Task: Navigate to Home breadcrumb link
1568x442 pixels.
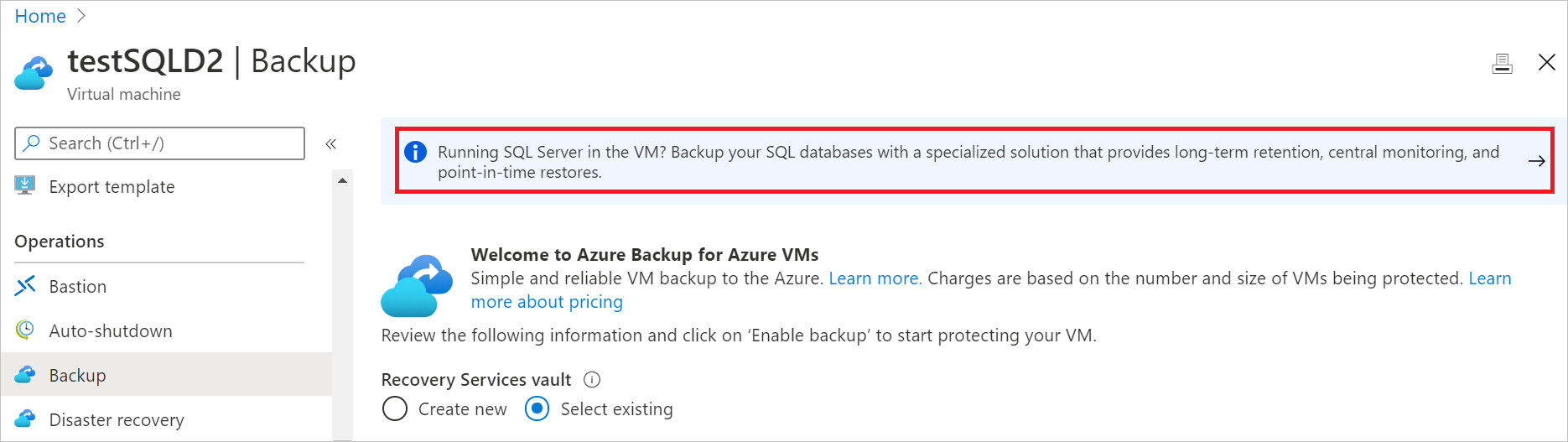Action: click(40, 16)
